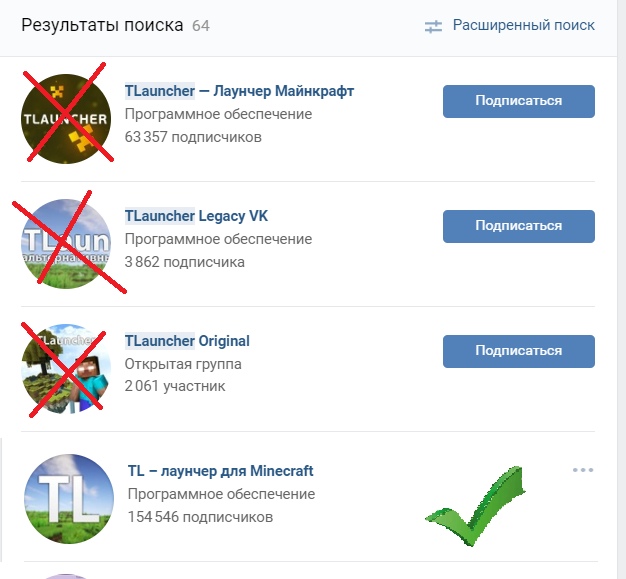Open the Расширенный поиск link
The image size is (626, 579).
523,25
